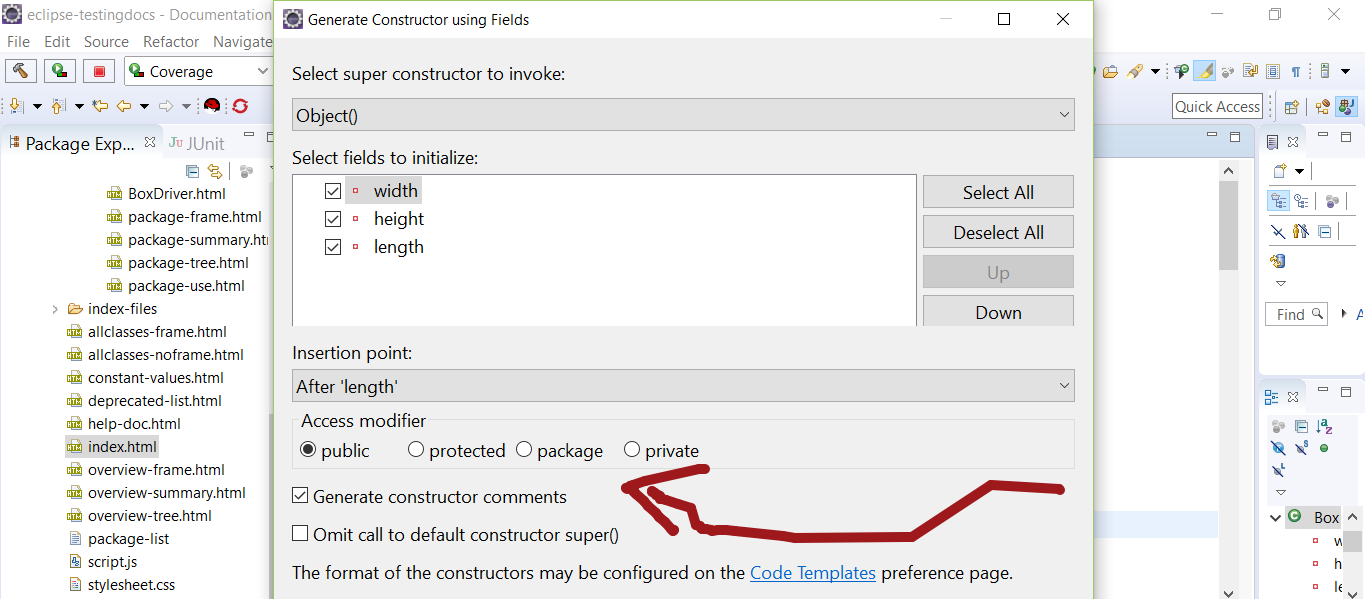Uncheck the width field checkbox

(333, 191)
